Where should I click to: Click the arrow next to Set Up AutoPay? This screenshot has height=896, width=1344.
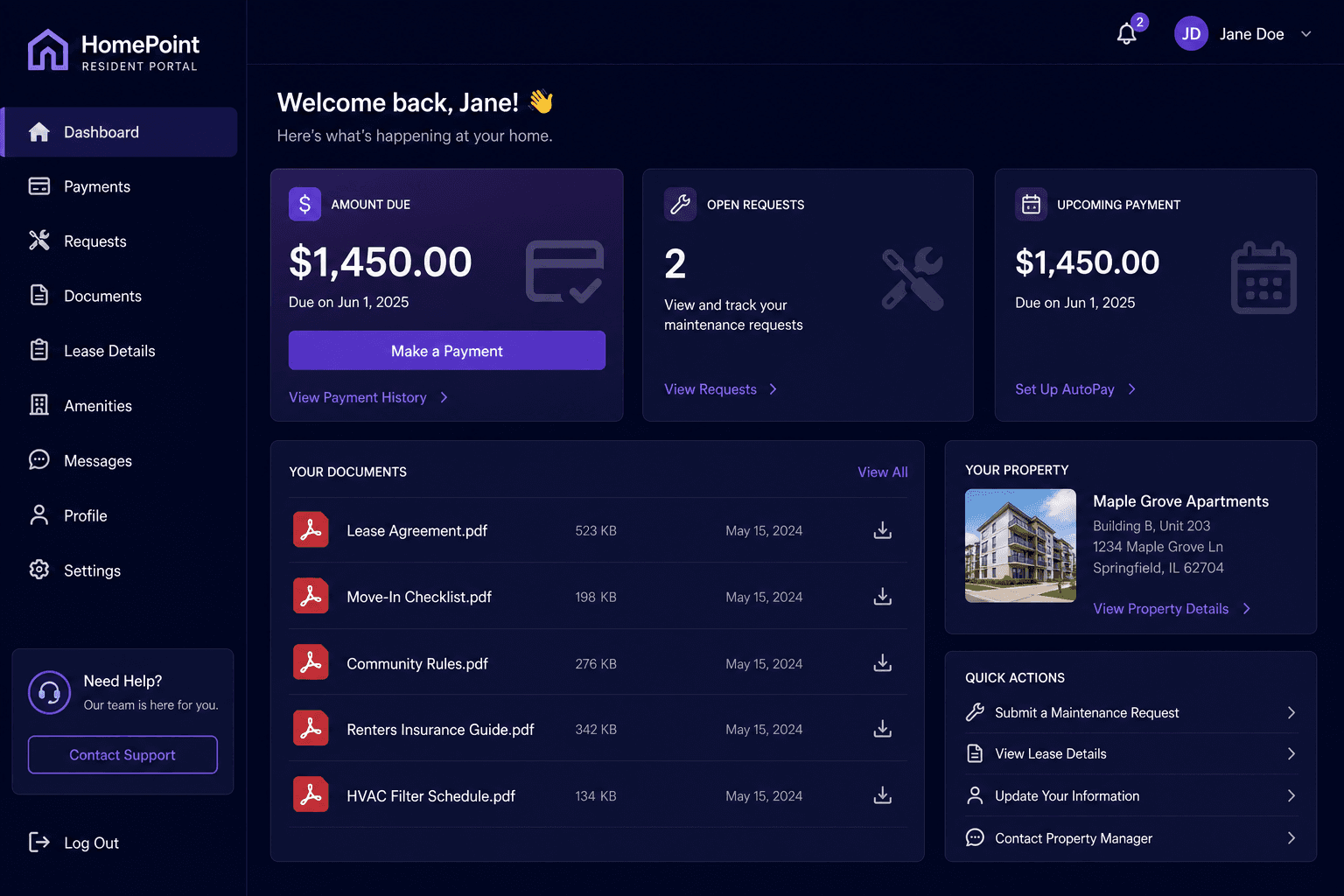1131,389
